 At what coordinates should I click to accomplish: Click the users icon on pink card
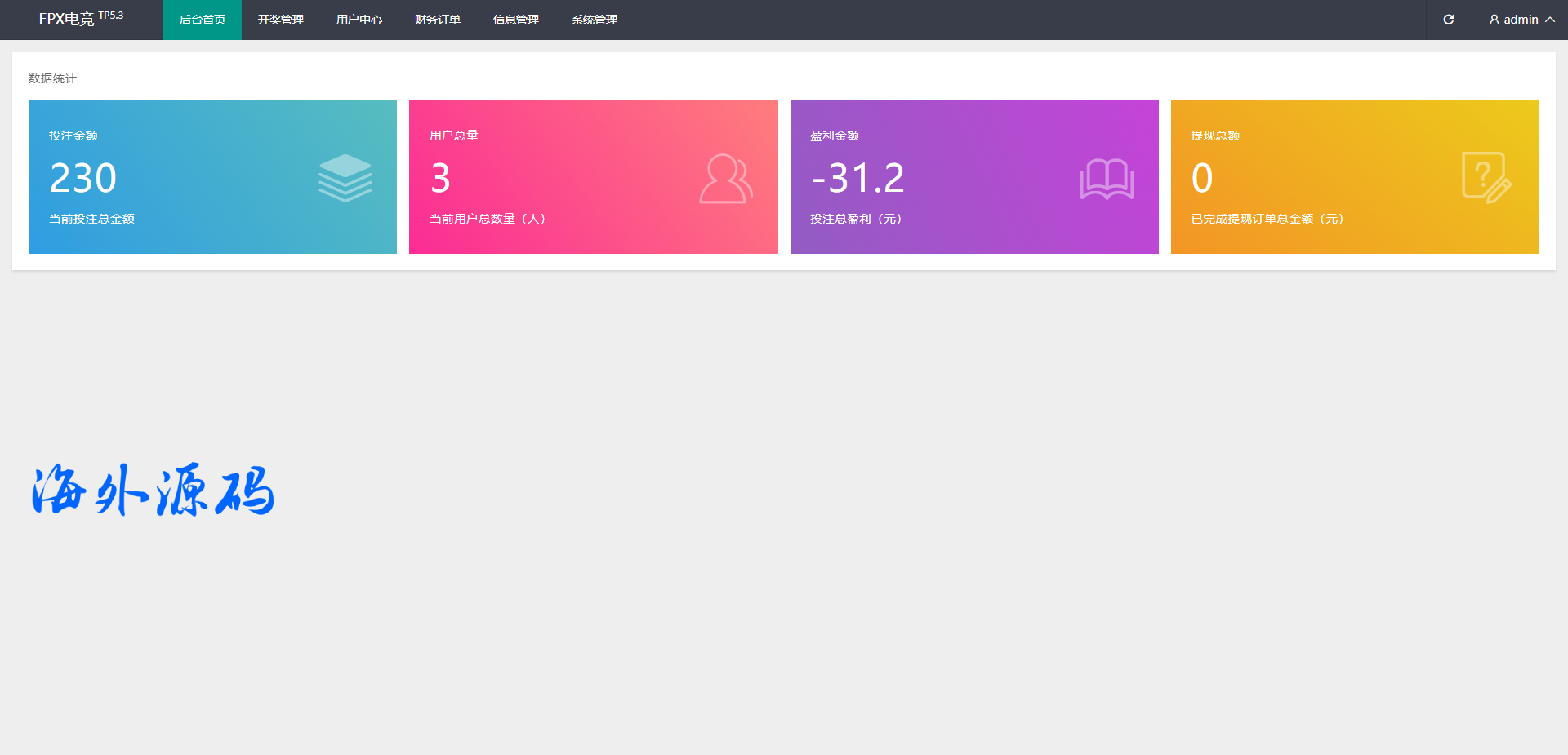[x=725, y=179]
